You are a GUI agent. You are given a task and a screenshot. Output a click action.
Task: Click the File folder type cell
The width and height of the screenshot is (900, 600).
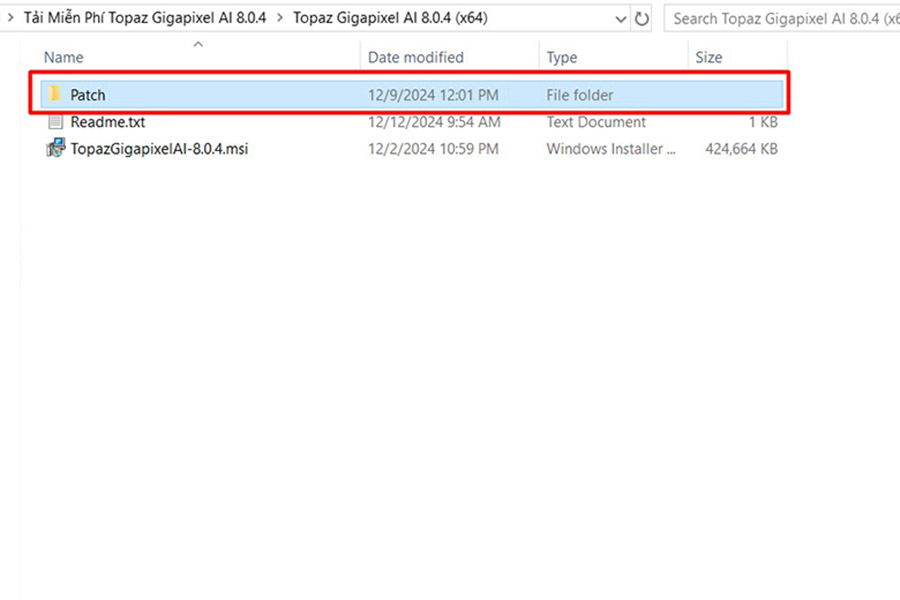point(579,95)
